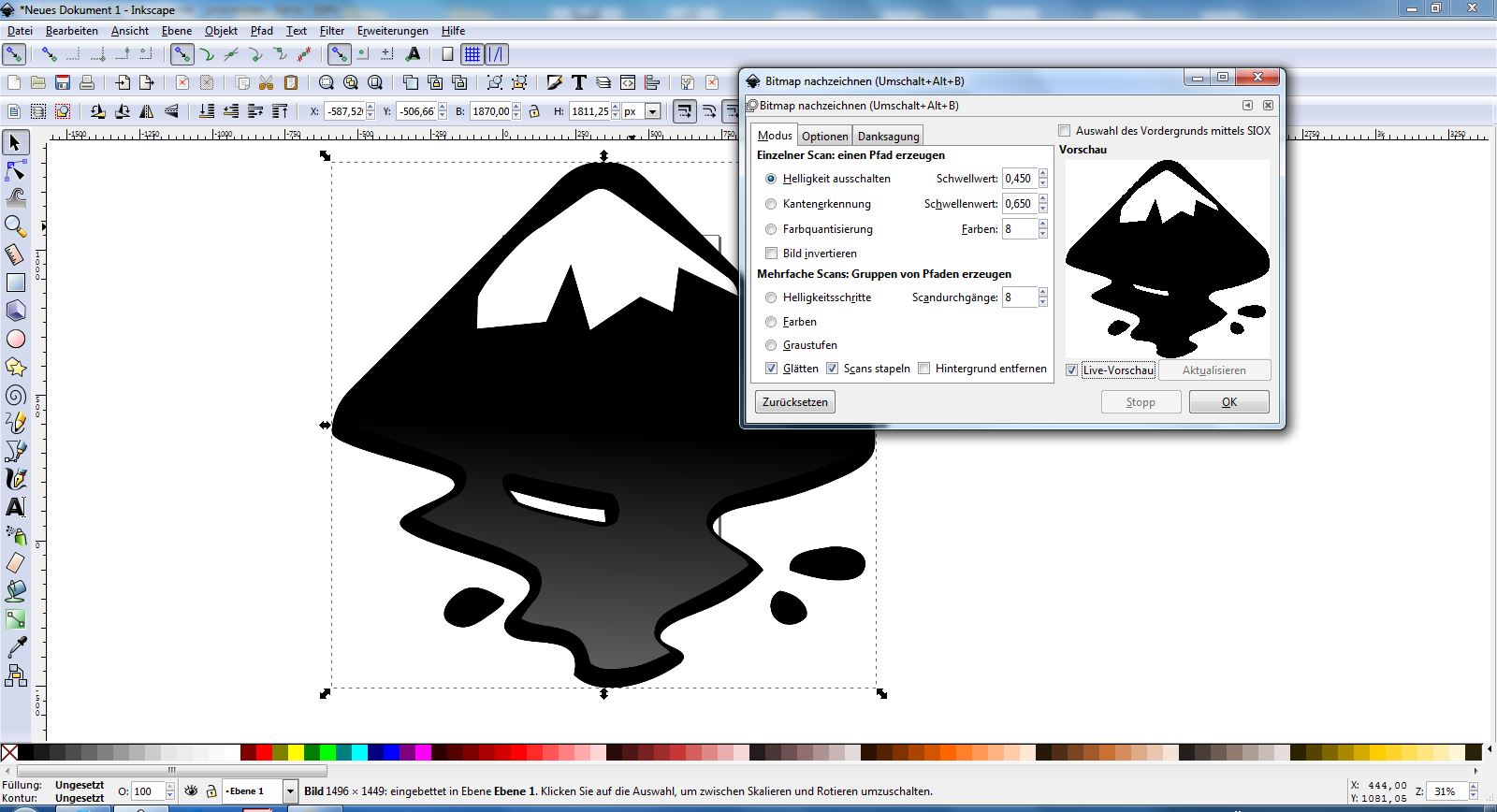
Task: Select the Node edit tool
Action: 15,170
